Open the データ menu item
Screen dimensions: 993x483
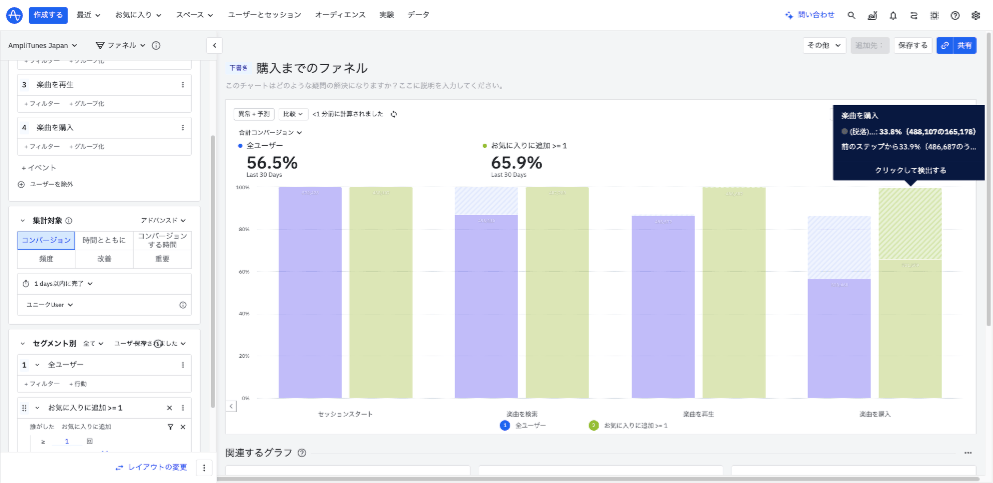pyautogui.click(x=418, y=15)
